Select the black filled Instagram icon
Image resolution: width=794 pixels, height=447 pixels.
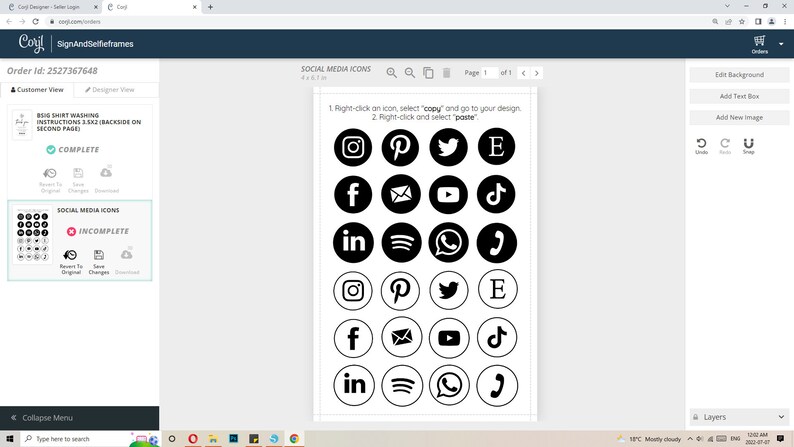coord(353,147)
